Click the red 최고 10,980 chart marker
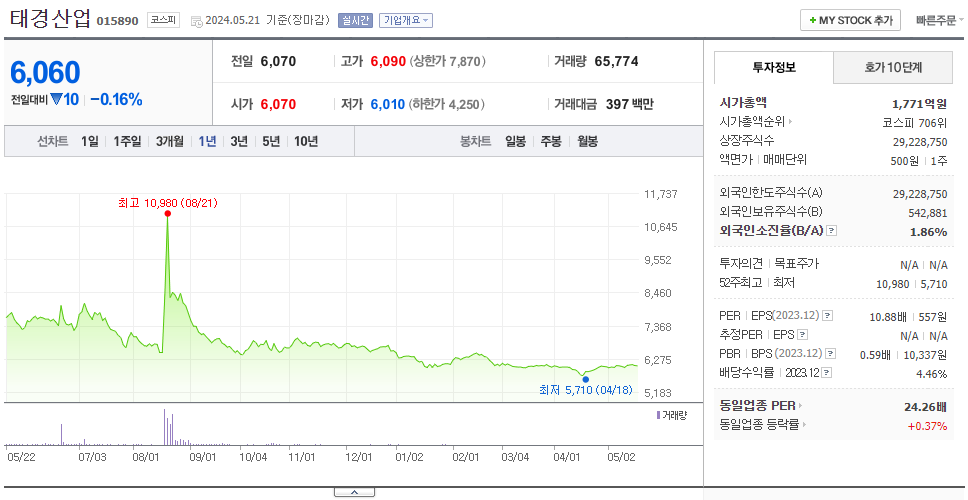Image resolution: width=968 pixels, height=500 pixels. [167, 214]
